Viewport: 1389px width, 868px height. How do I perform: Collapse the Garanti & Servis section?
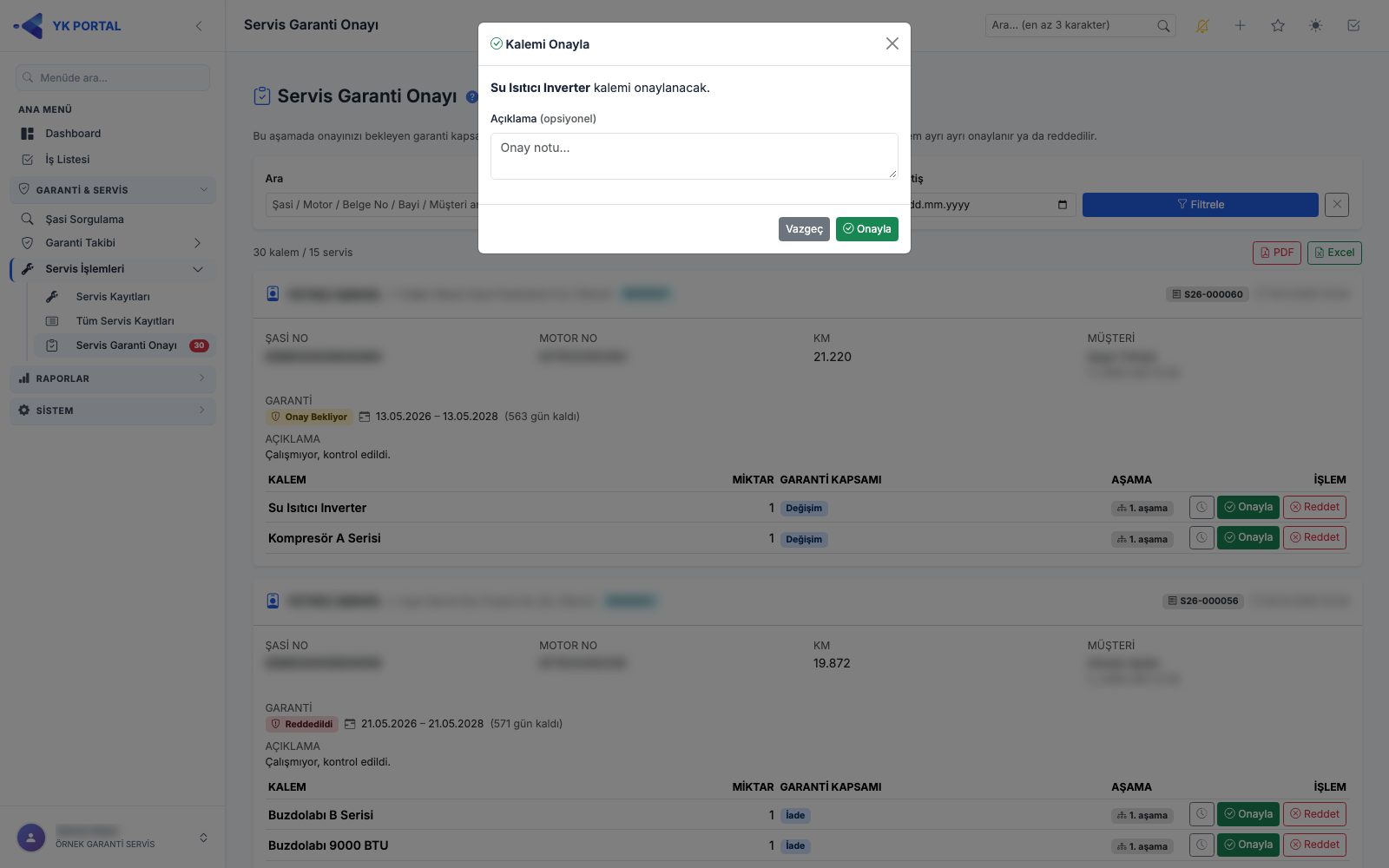click(x=113, y=190)
